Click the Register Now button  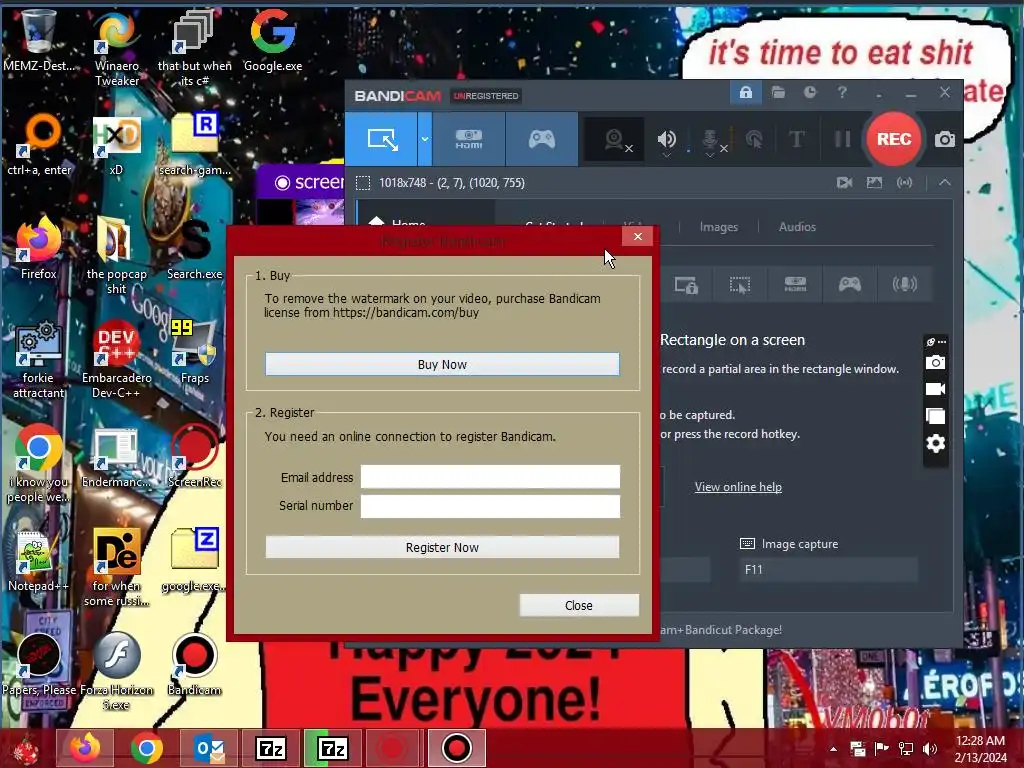tap(442, 547)
